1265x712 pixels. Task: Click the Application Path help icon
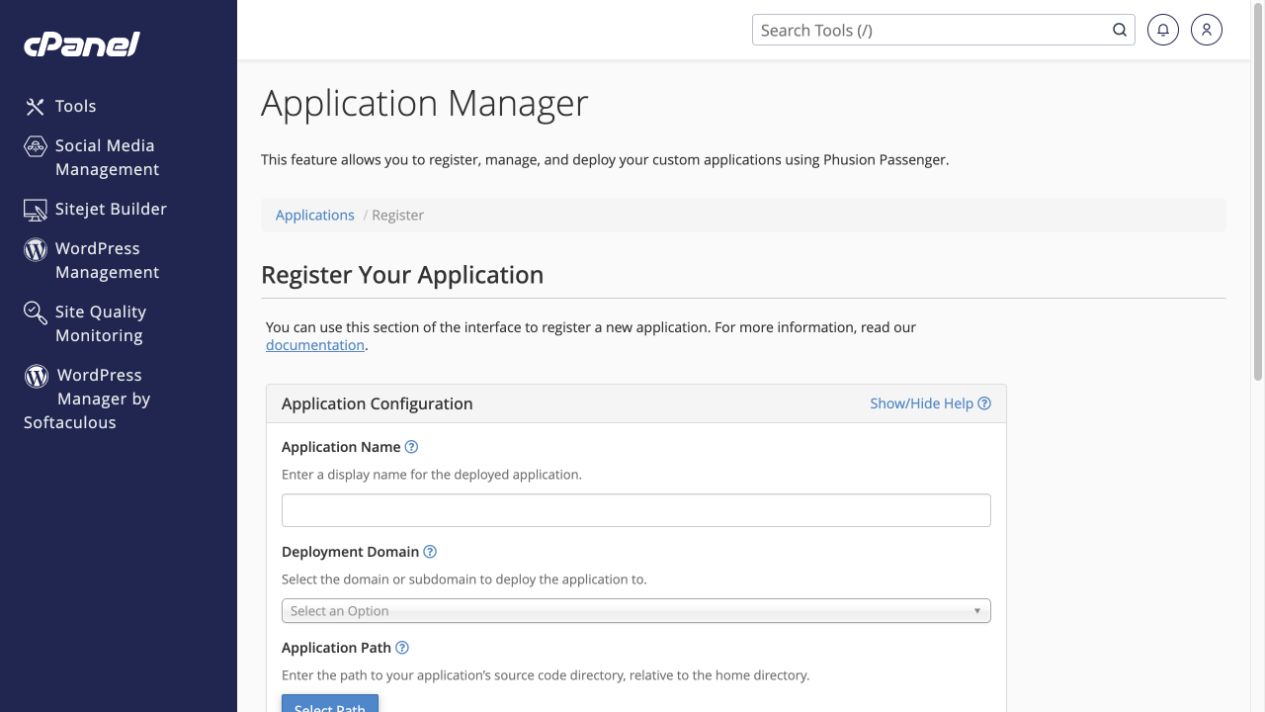pos(402,648)
